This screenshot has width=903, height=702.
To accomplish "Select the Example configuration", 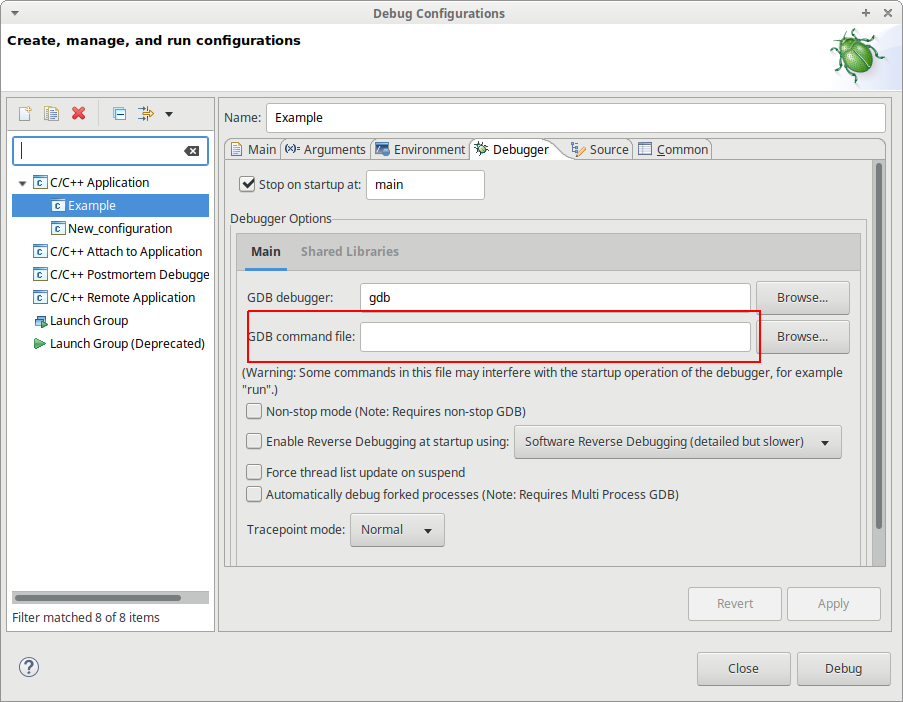I will point(111,206).
